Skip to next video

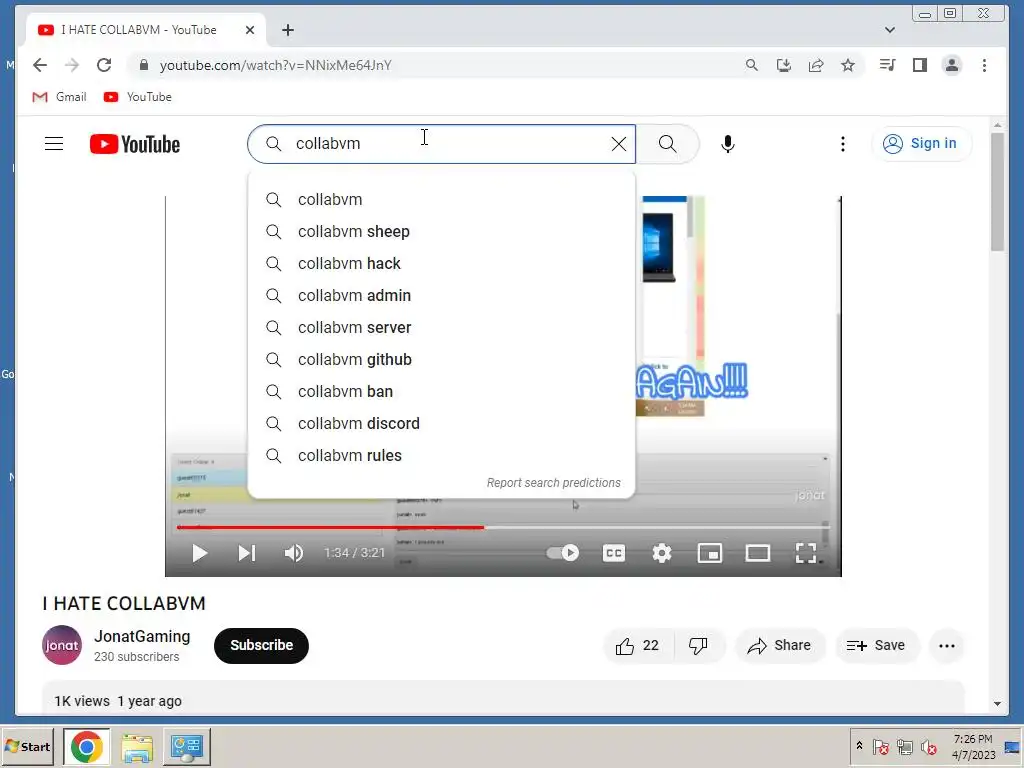tap(246, 553)
